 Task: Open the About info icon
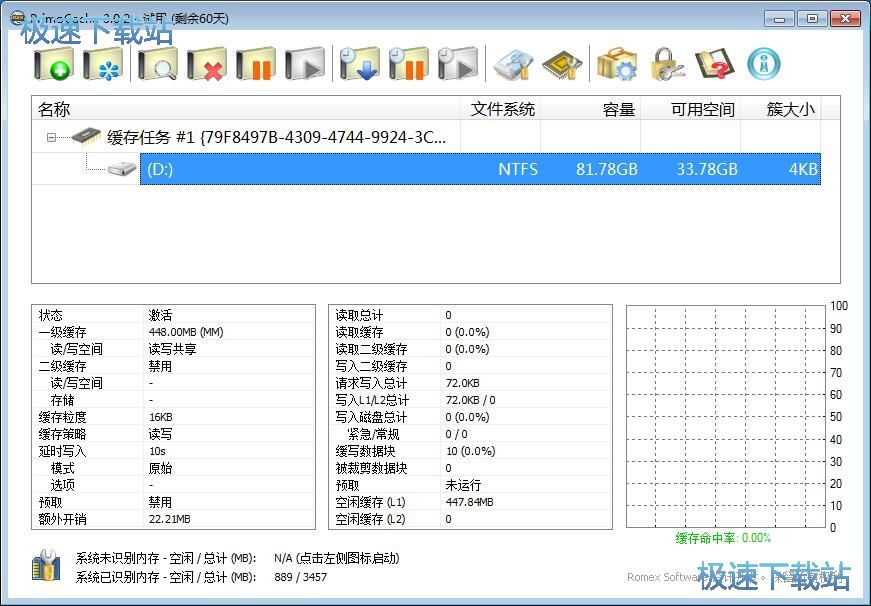pos(763,65)
